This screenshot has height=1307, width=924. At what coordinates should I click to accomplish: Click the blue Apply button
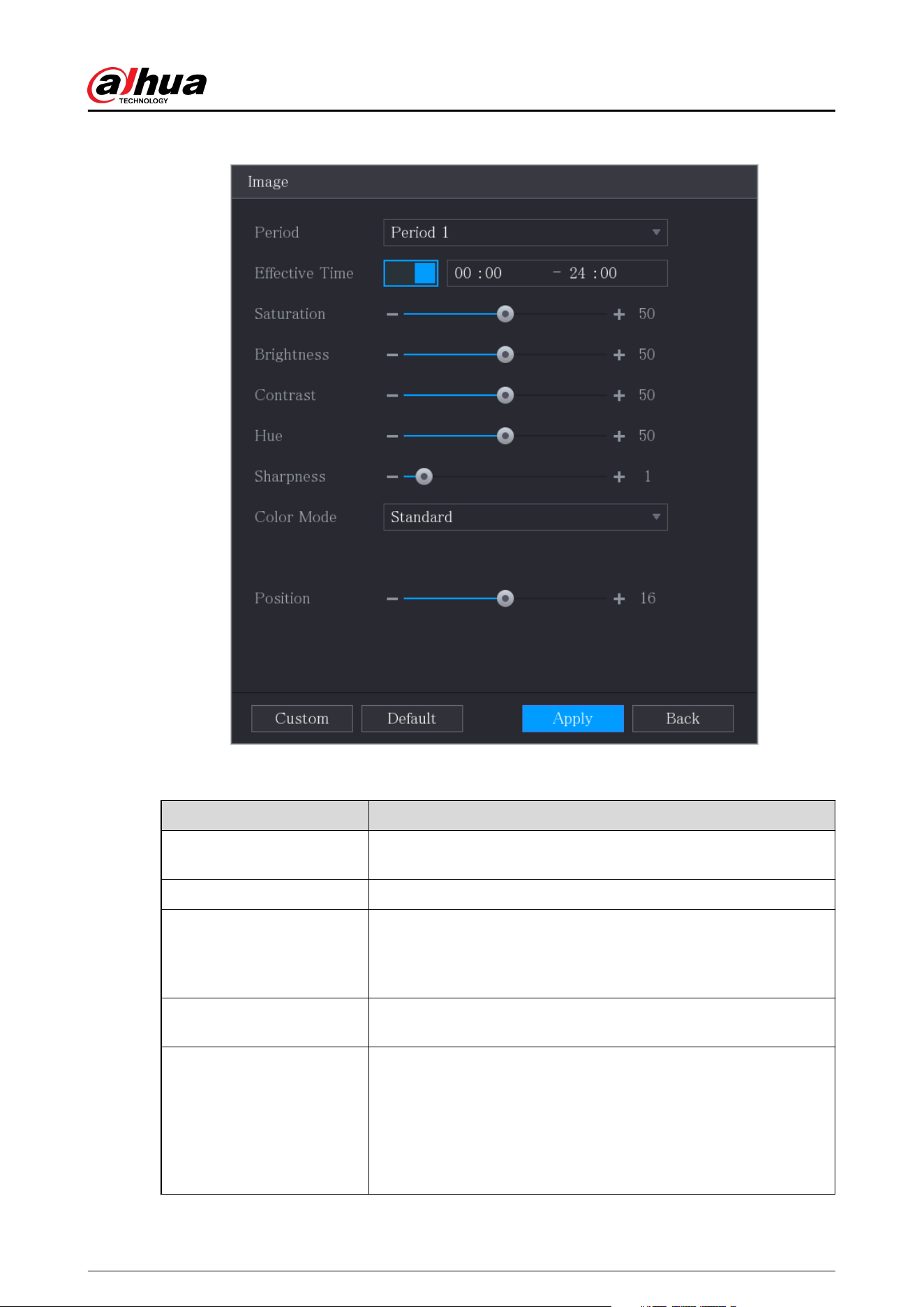pos(573,718)
